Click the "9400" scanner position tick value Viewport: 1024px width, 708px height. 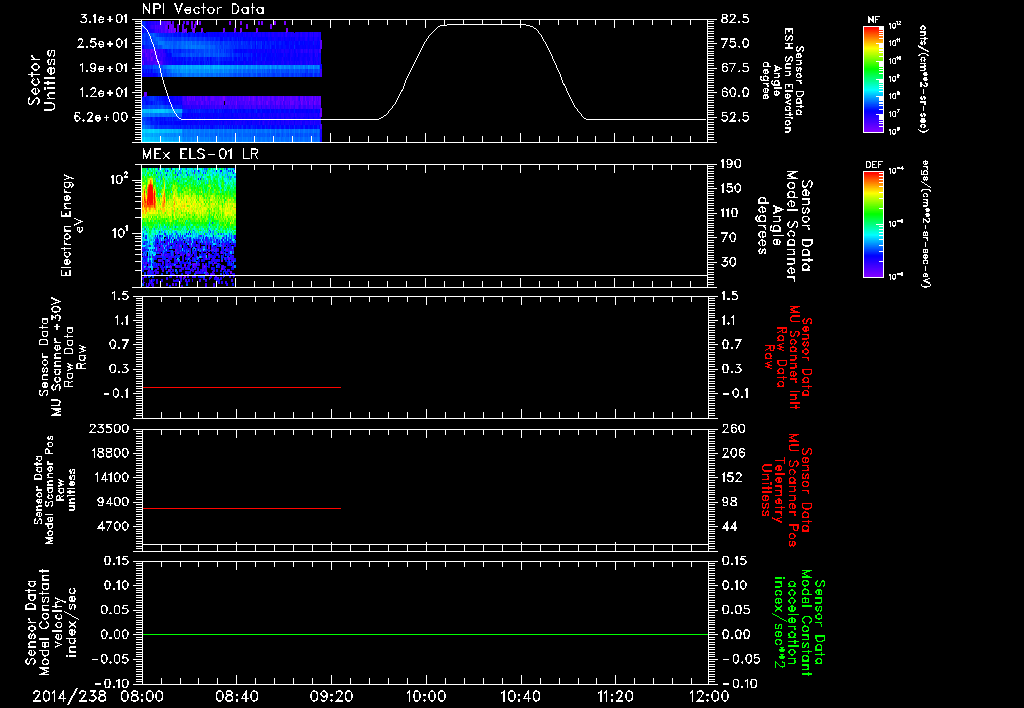coord(114,502)
